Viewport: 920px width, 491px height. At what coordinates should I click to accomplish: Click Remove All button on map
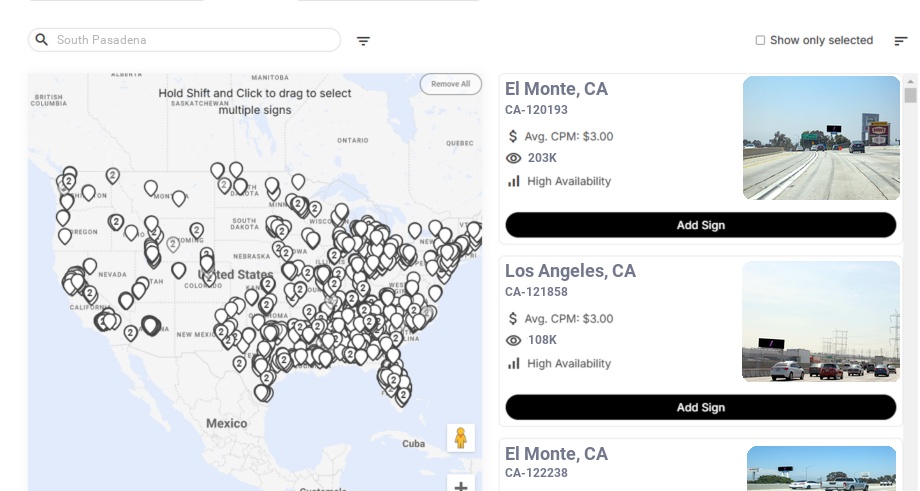click(x=450, y=84)
